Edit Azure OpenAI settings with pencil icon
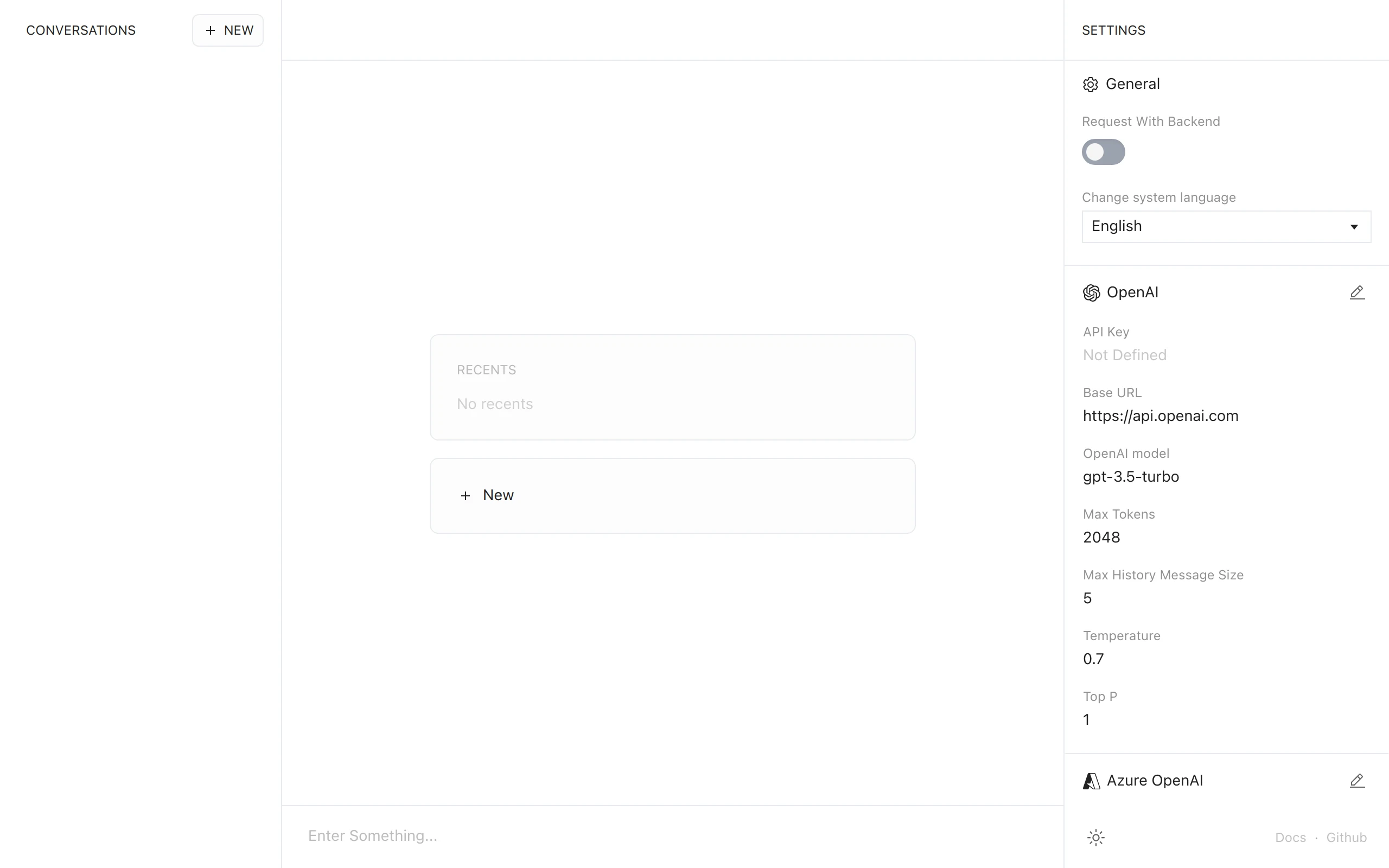Image resolution: width=1389 pixels, height=868 pixels. pyautogui.click(x=1357, y=781)
